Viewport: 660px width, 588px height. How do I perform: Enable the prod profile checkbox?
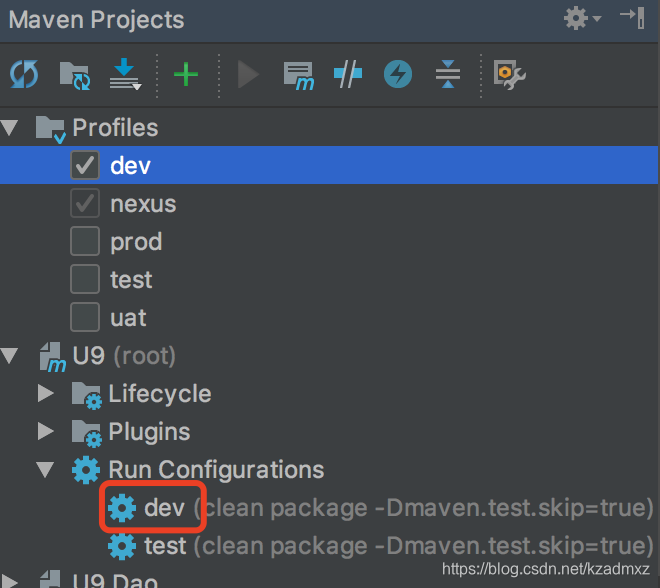[x=85, y=241]
